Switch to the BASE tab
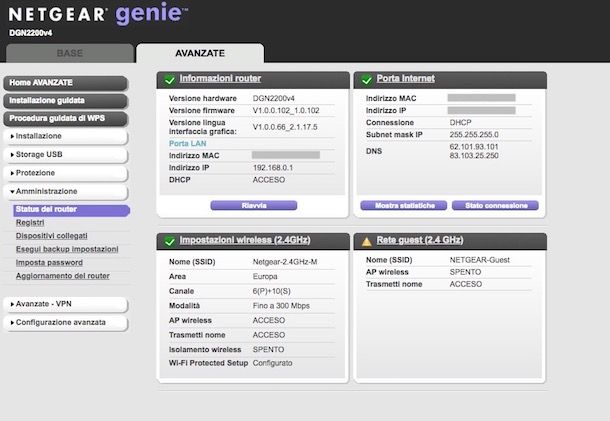The image size is (610, 421). pyautogui.click(x=70, y=53)
